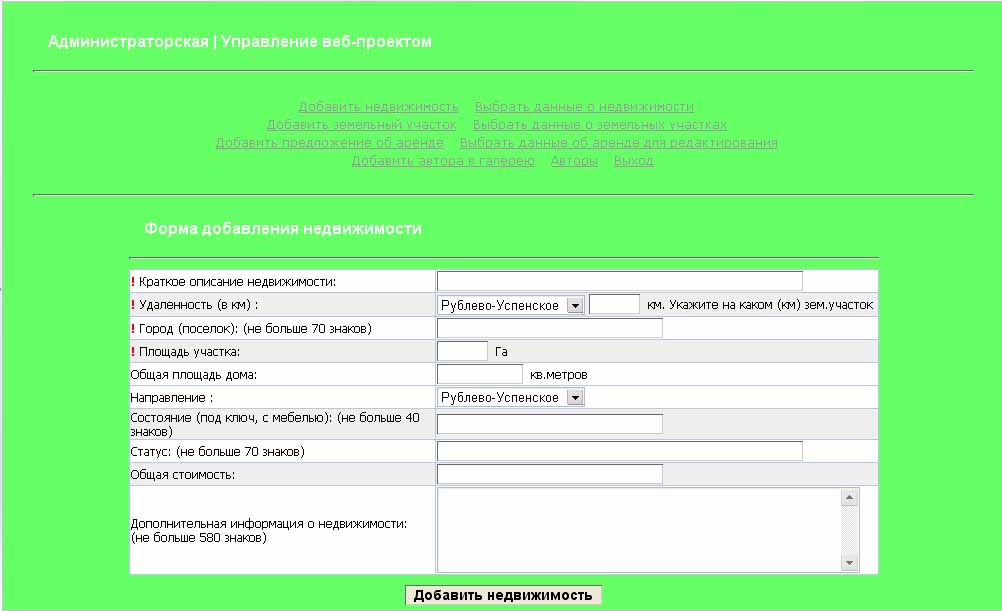
Task: Click the Краткое описание недвижимости label
Action: point(237,282)
